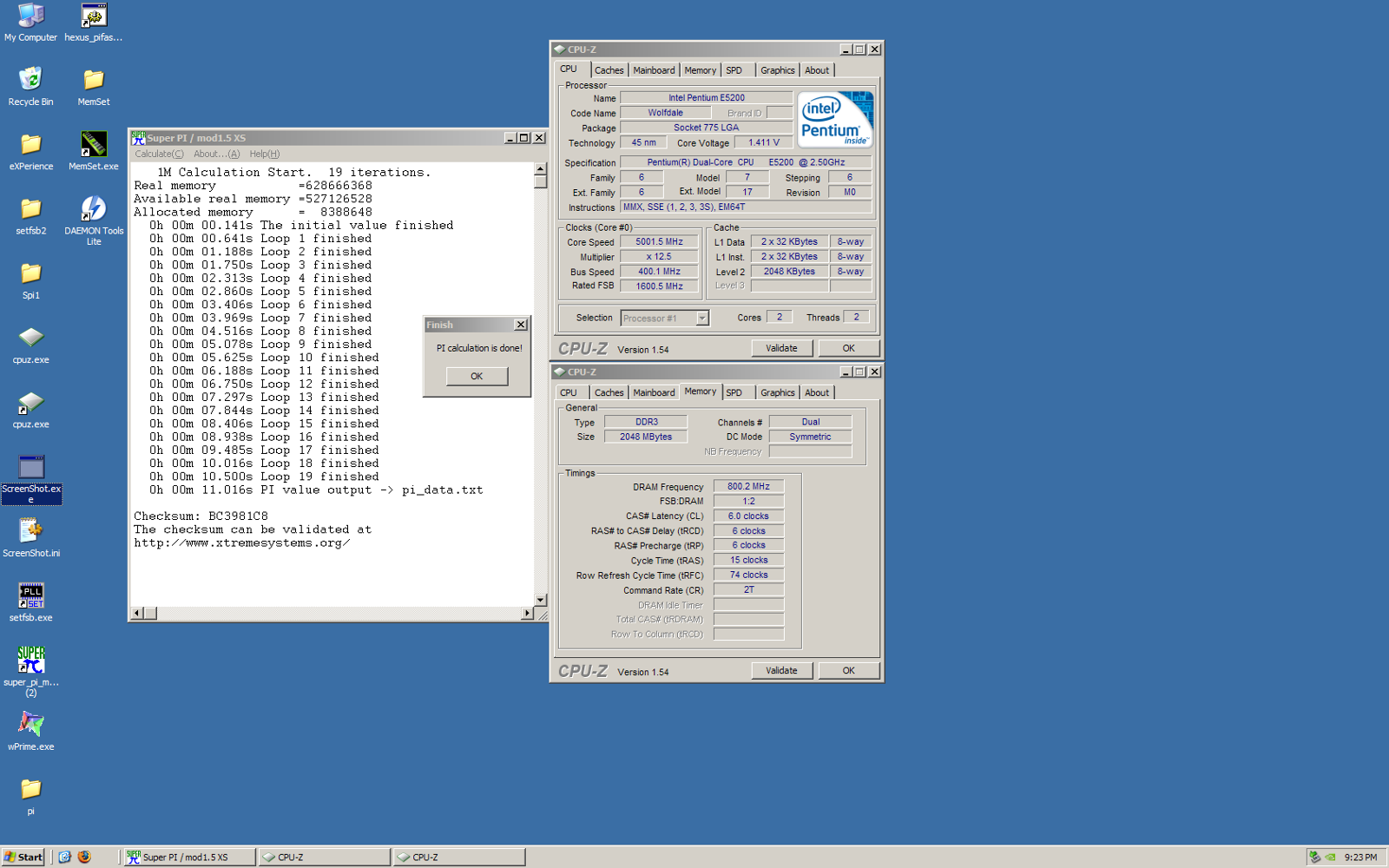
Task: Open eXPerience folder on desktop
Action: coord(30,151)
